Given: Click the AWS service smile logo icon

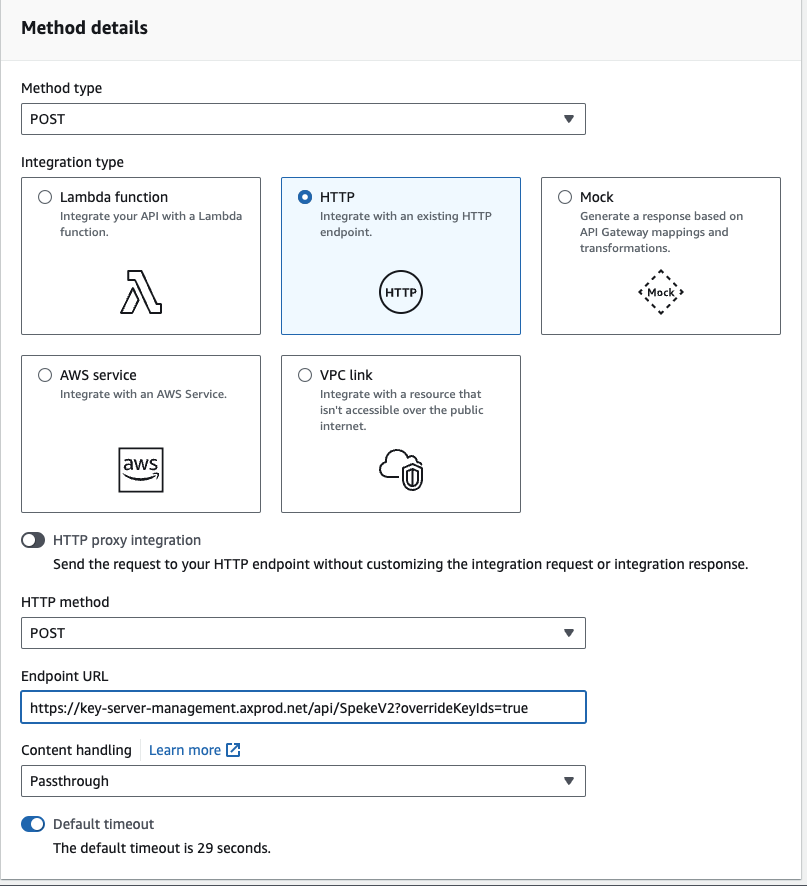Looking at the screenshot, I should tap(140, 470).
